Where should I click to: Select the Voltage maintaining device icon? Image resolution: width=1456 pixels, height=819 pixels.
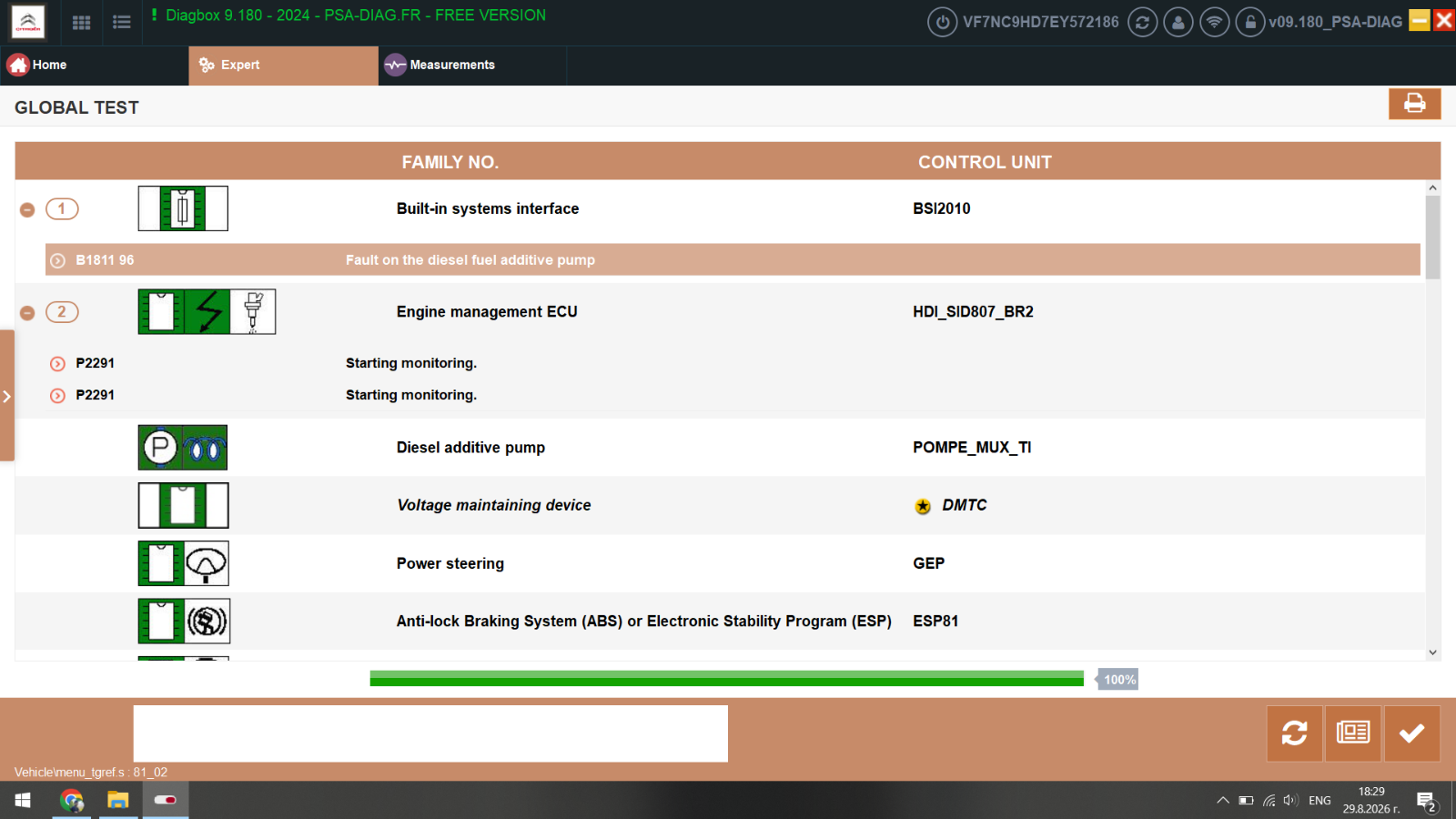[x=183, y=505]
